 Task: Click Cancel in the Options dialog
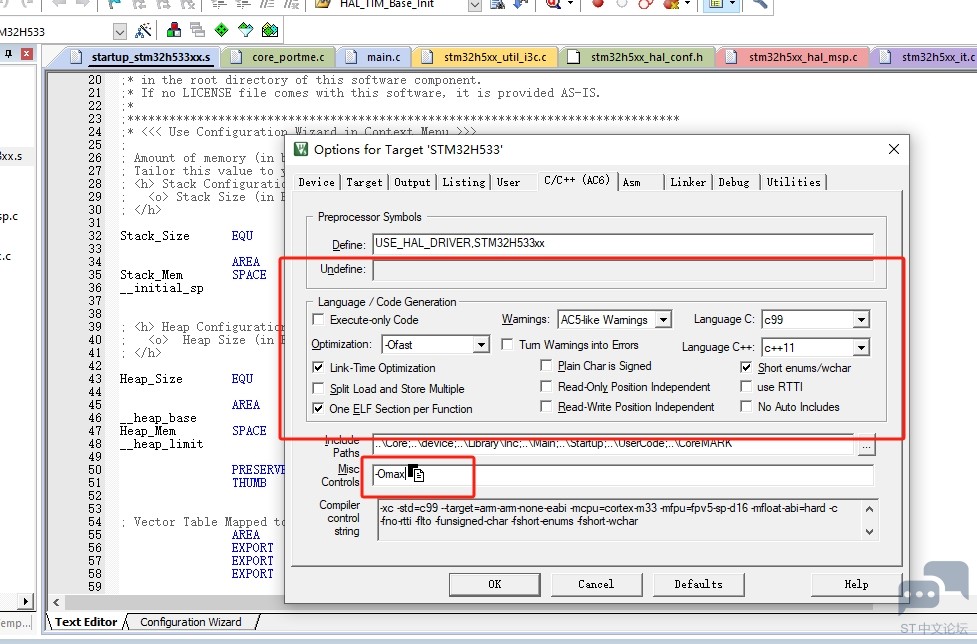pos(596,584)
